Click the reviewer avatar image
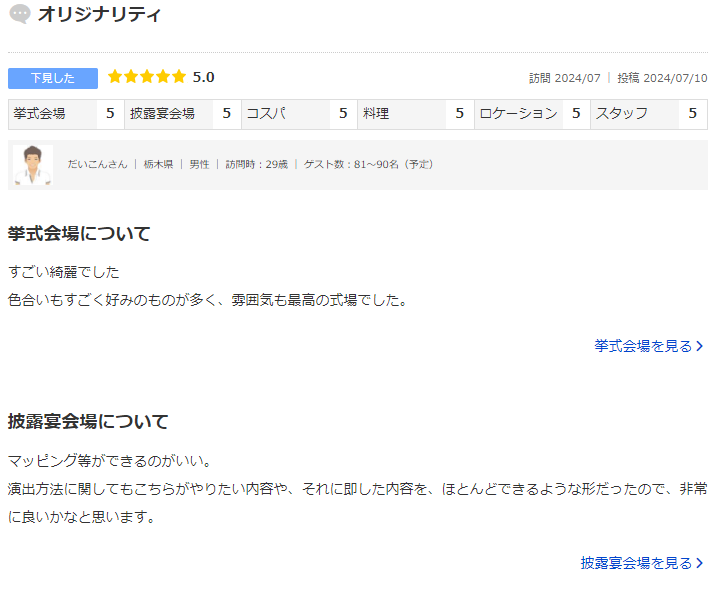The image size is (719, 590). (x=33, y=165)
